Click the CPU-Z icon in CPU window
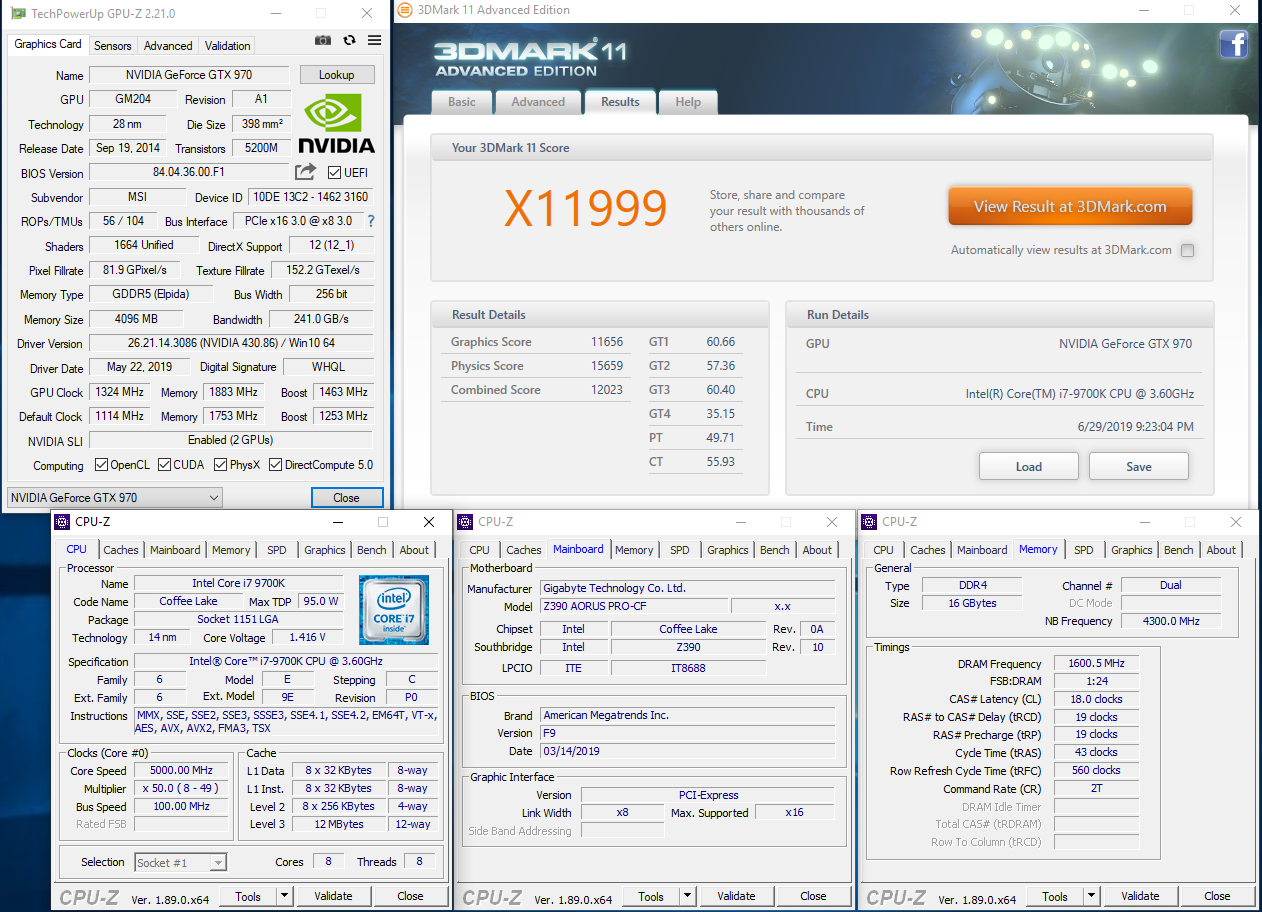1262x912 pixels. 62,521
